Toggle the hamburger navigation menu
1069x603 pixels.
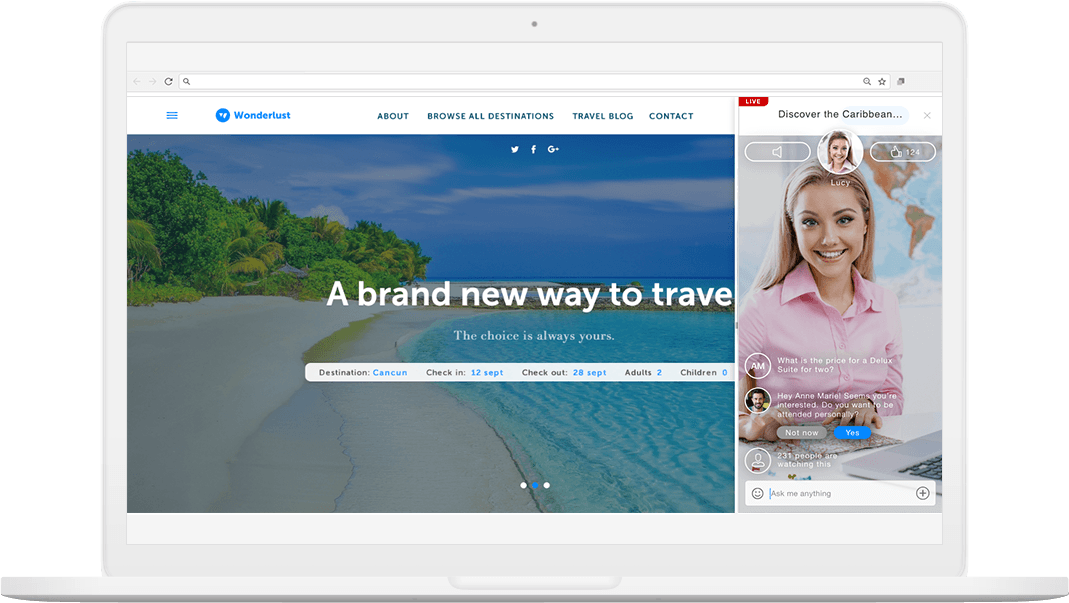click(x=171, y=115)
